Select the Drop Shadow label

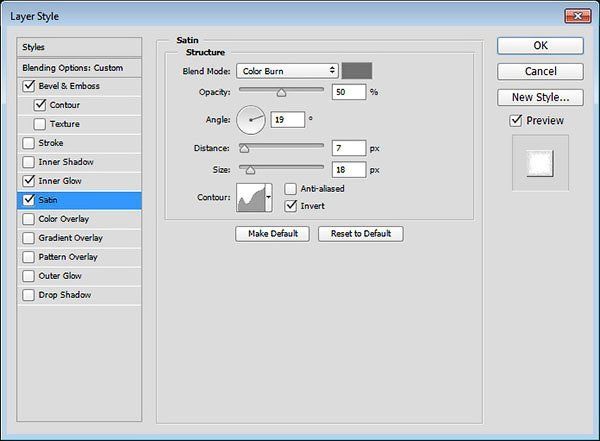pyautogui.click(x=65, y=295)
